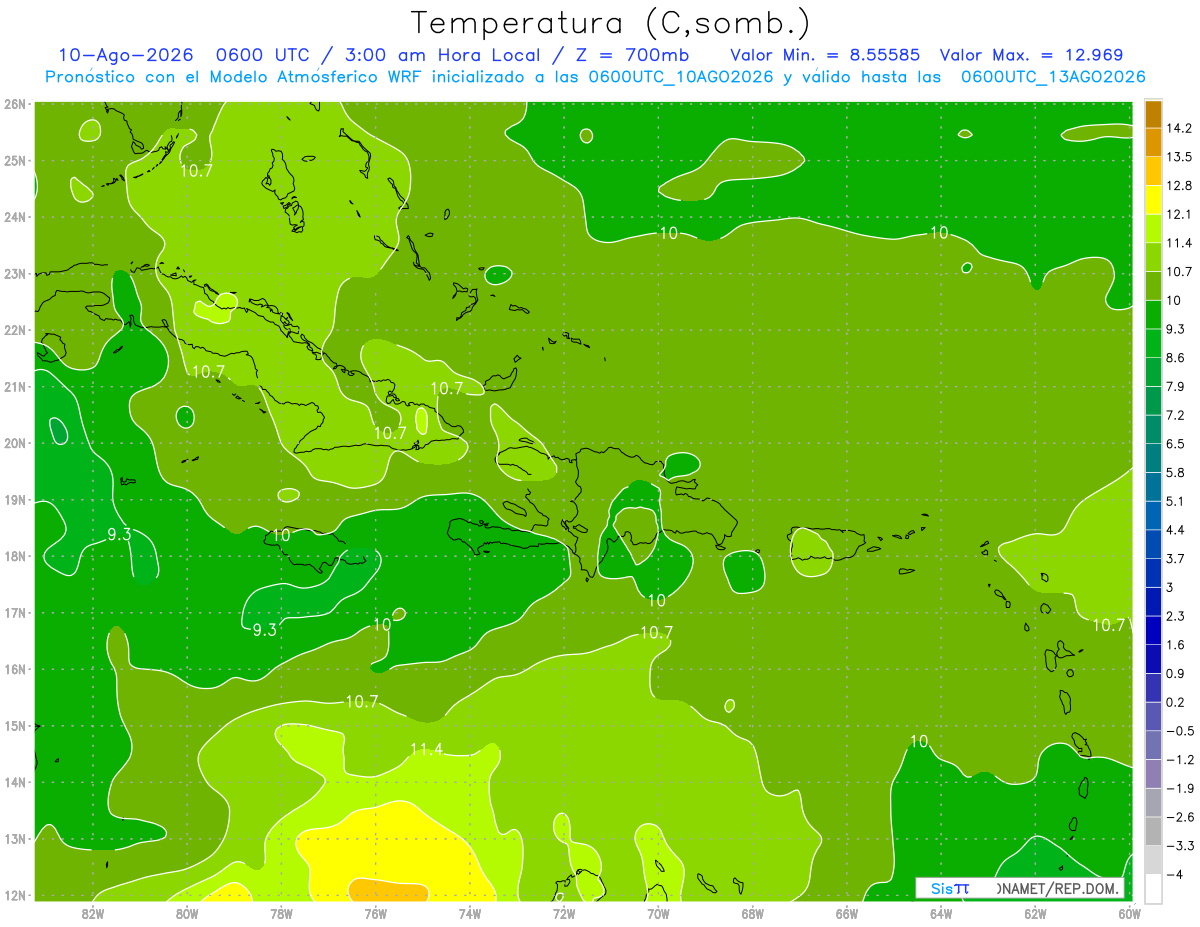
Task: Click the "-3.3" legend value
Action: coord(1182,845)
